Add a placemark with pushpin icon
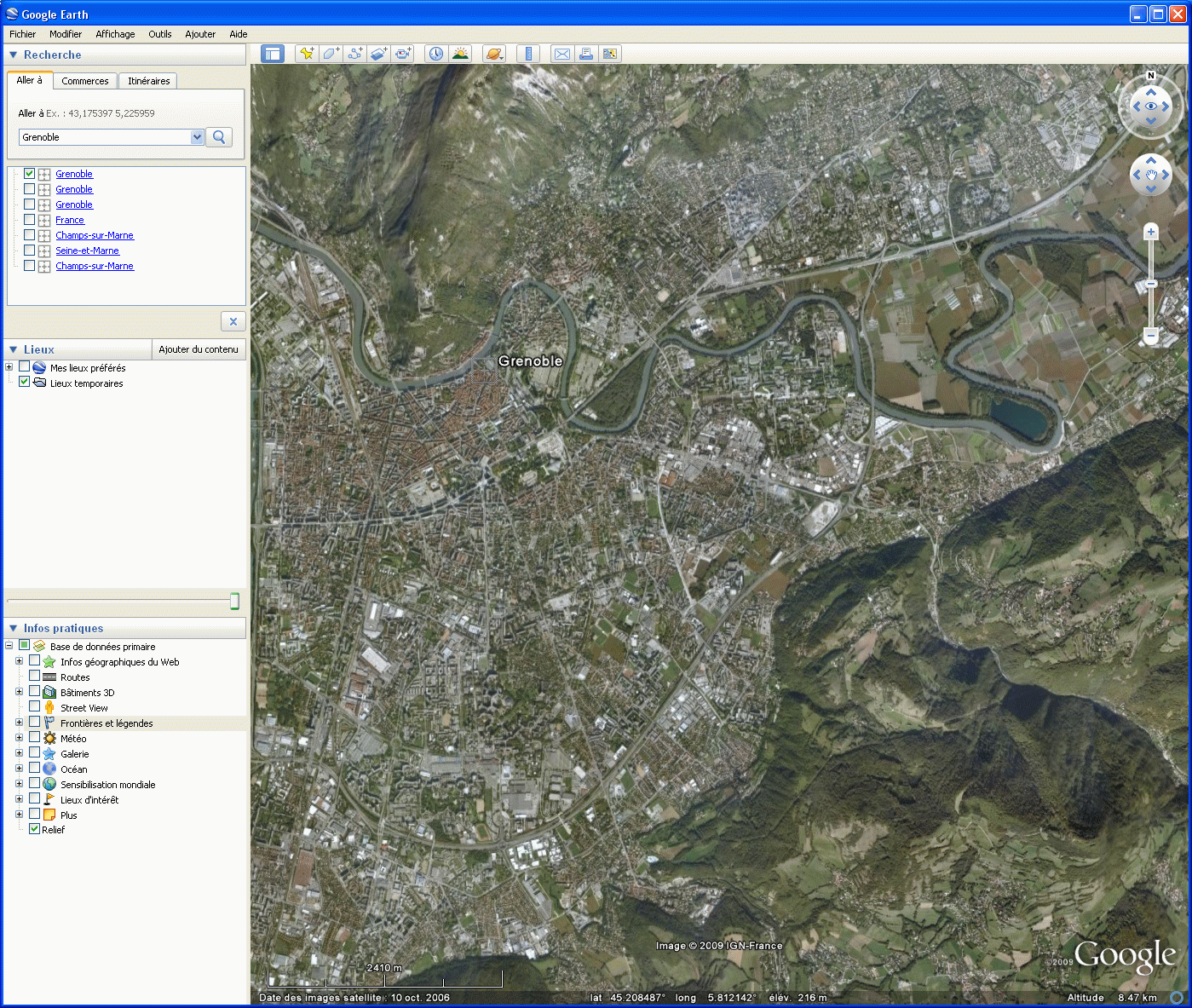Image resolution: width=1192 pixels, height=1008 pixels. (307, 54)
